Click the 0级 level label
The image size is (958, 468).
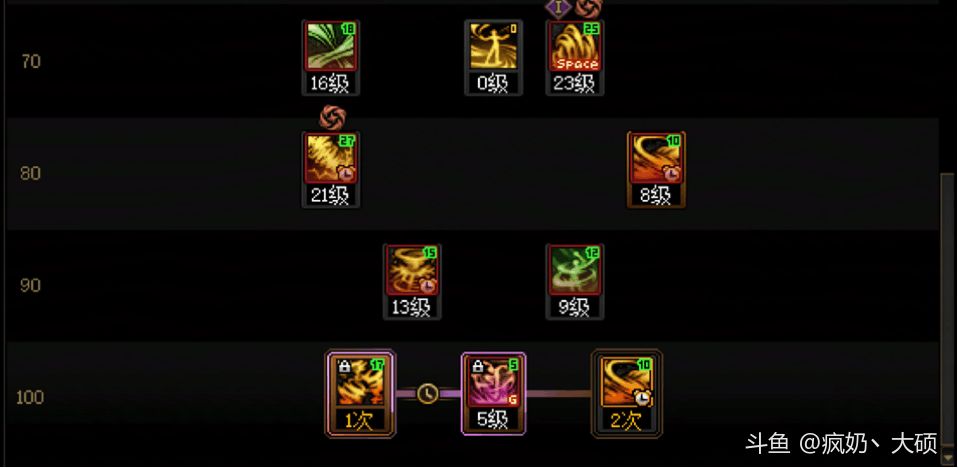(x=493, y=84)
